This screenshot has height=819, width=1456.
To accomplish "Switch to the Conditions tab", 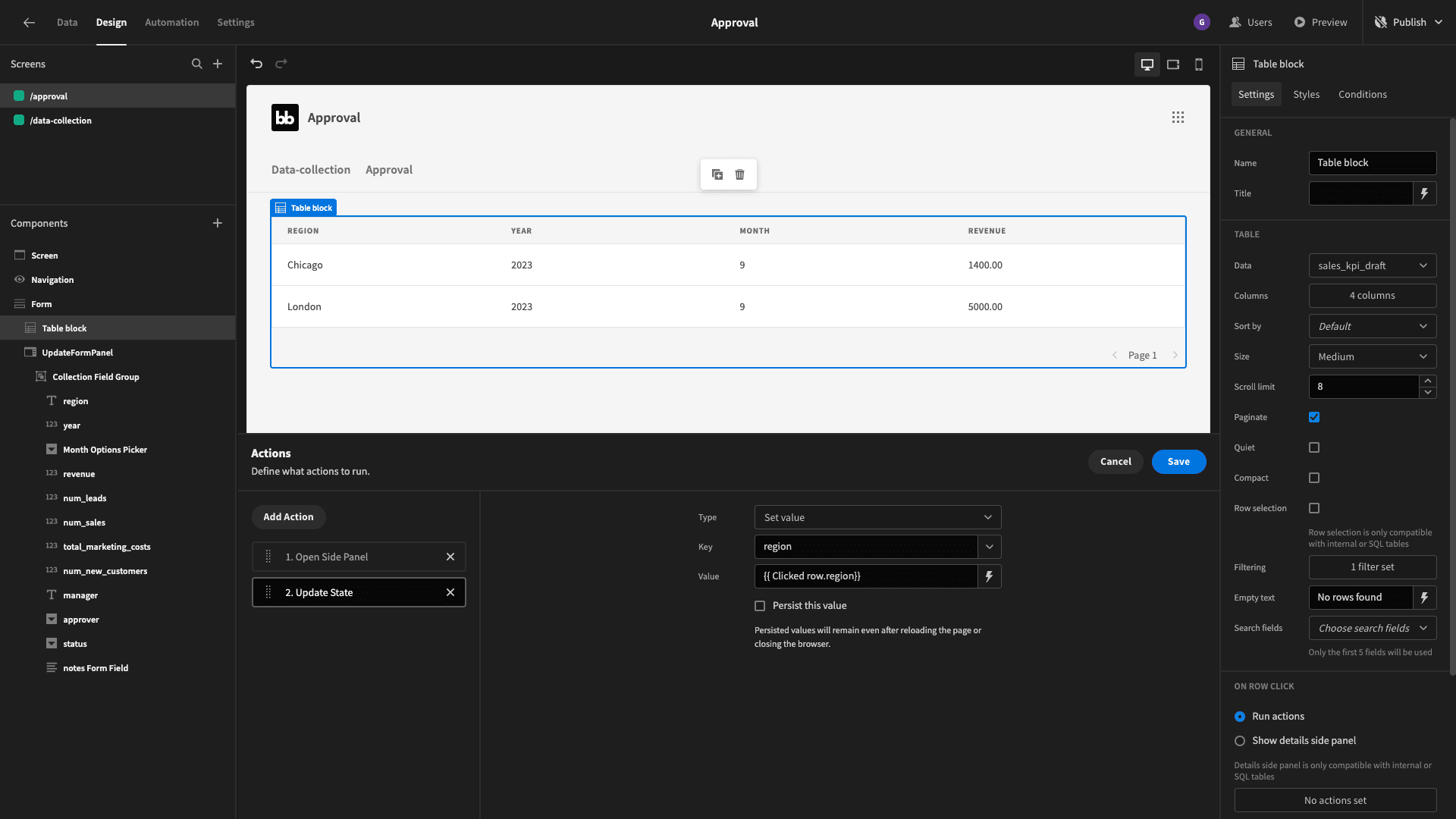I will coord(1362,94).
